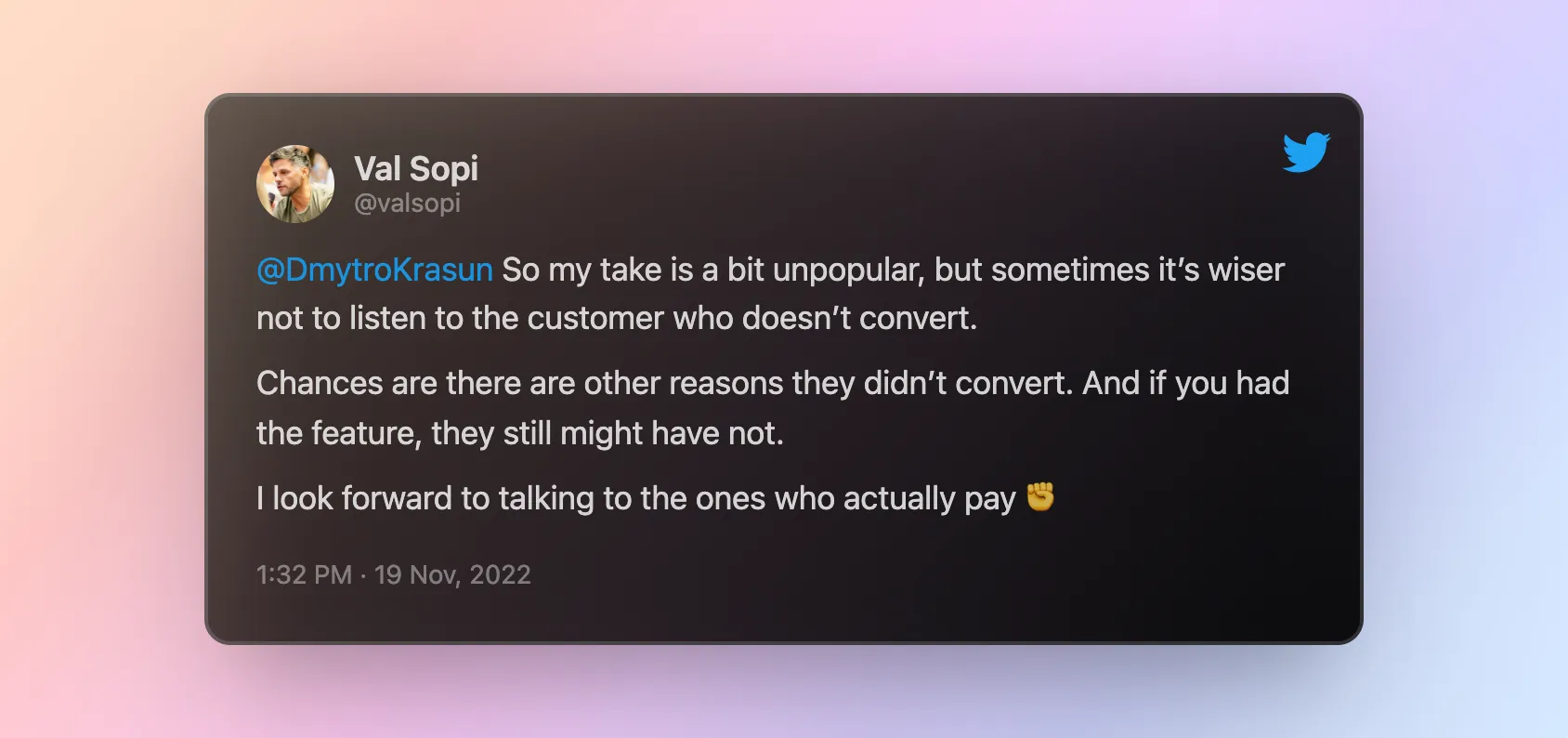Click the 1:32 PM timestamp
This screenshot has width=1568, height=738.
coord(304,574)
